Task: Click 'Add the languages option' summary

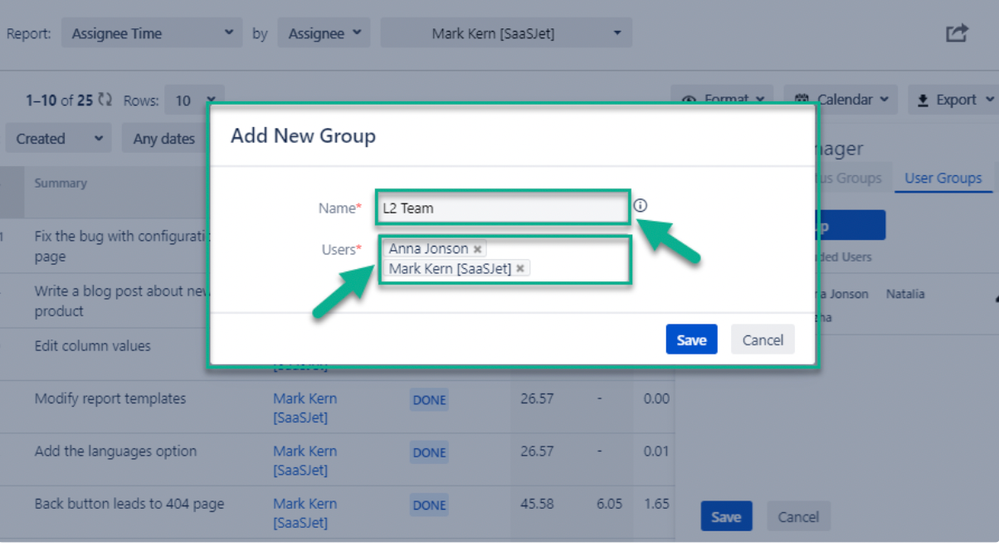Action: tap(115, 451)
